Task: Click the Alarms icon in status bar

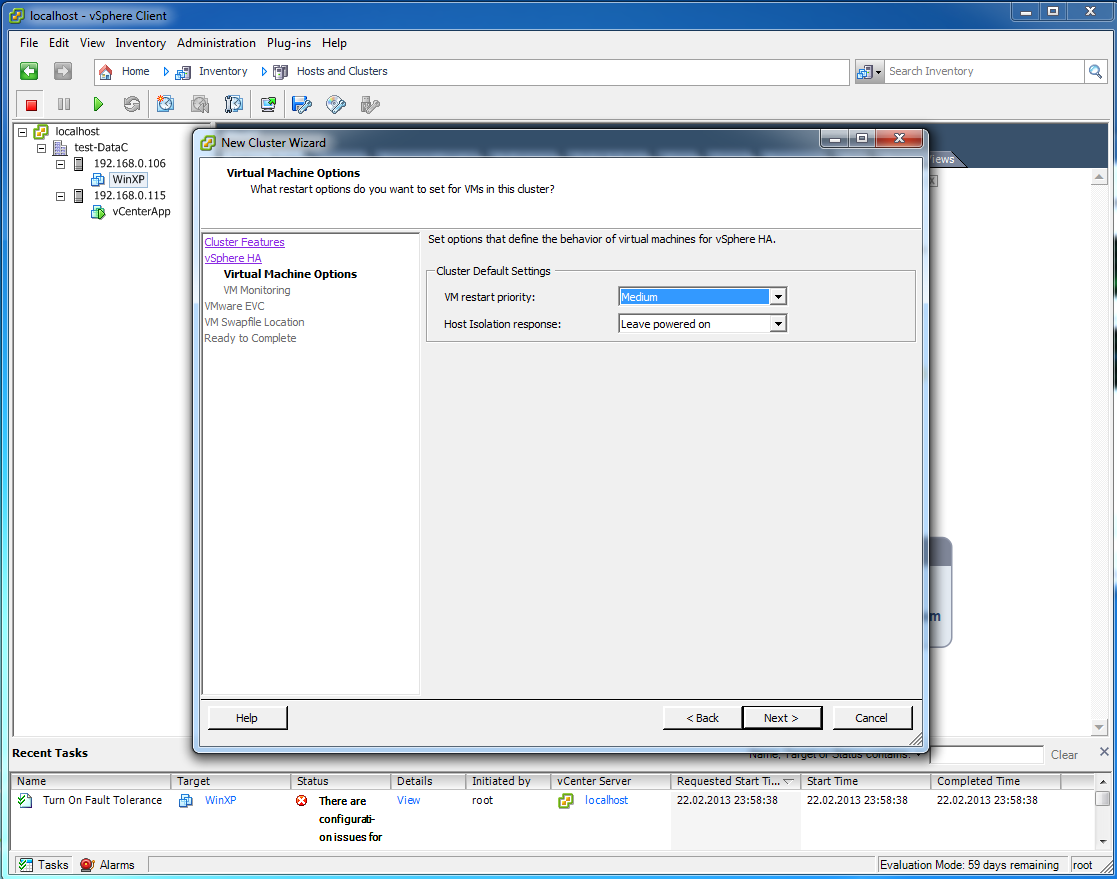Action: pos(87,865)
